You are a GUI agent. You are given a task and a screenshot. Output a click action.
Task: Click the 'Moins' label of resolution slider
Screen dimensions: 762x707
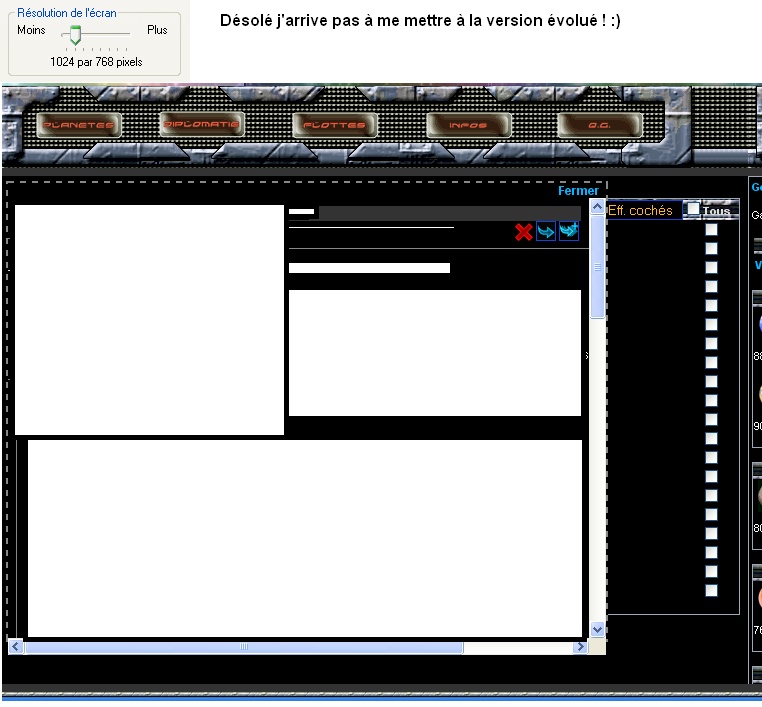click(31, 30)
